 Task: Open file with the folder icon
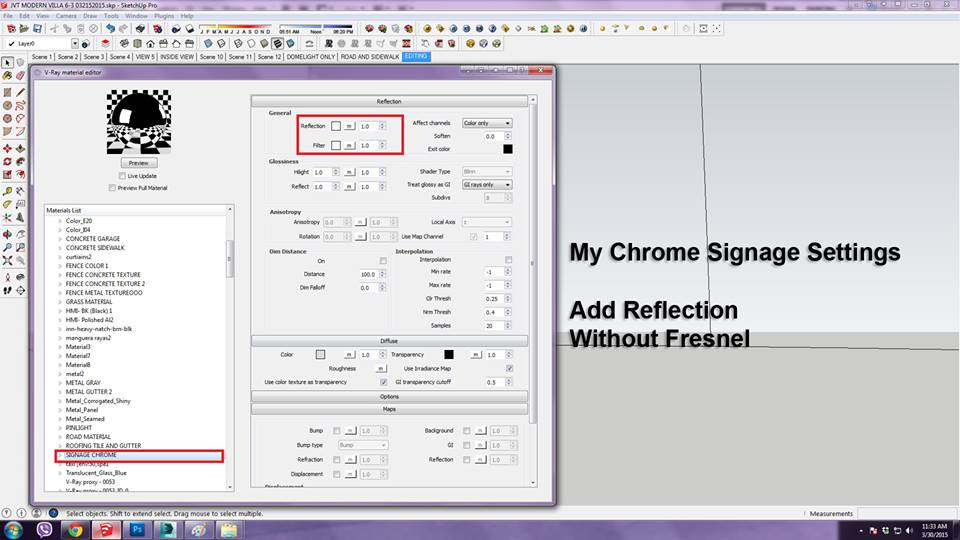click(24, 29)
